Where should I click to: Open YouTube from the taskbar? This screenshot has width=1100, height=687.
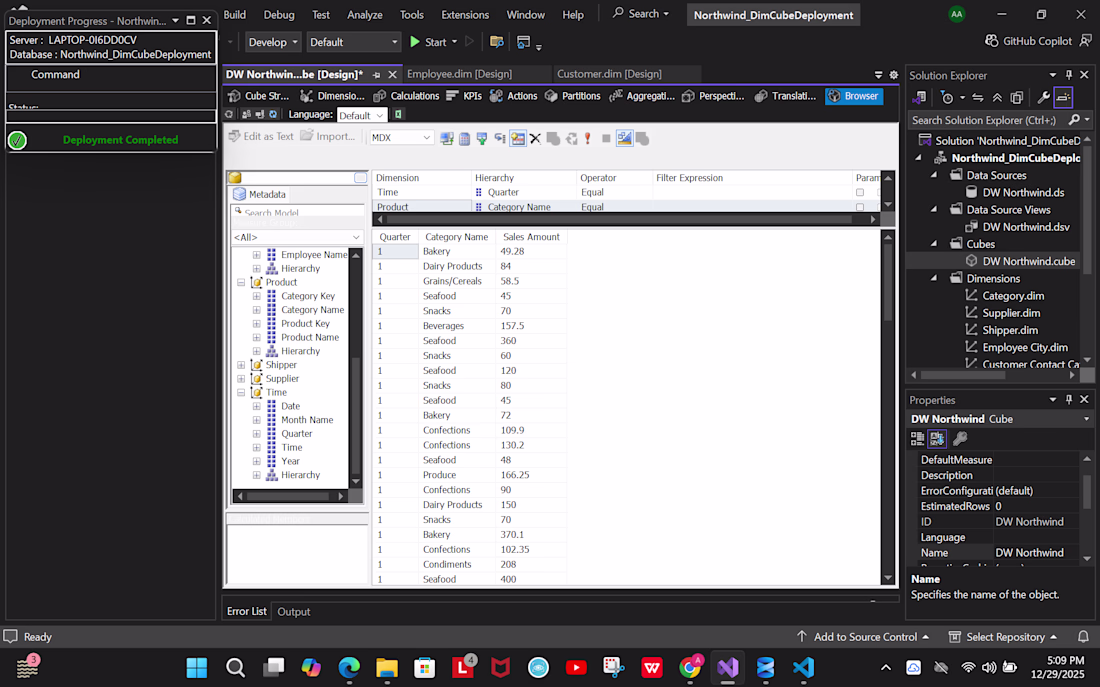tap(576, 667)
